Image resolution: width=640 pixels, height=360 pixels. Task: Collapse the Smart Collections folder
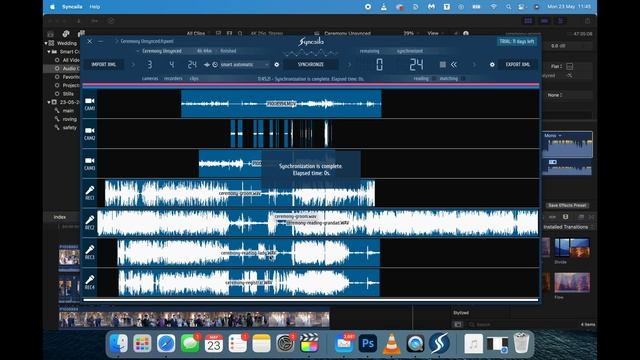49,51
